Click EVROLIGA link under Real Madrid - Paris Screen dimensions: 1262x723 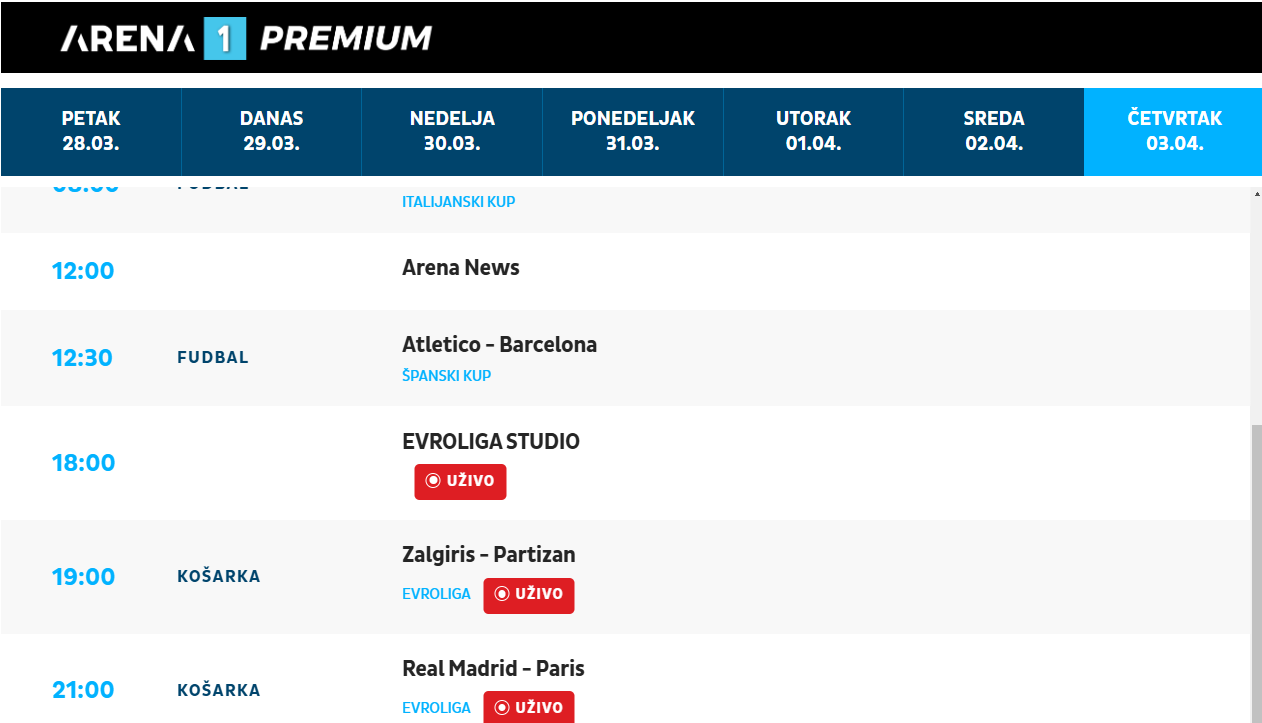[x=436, y=708]
